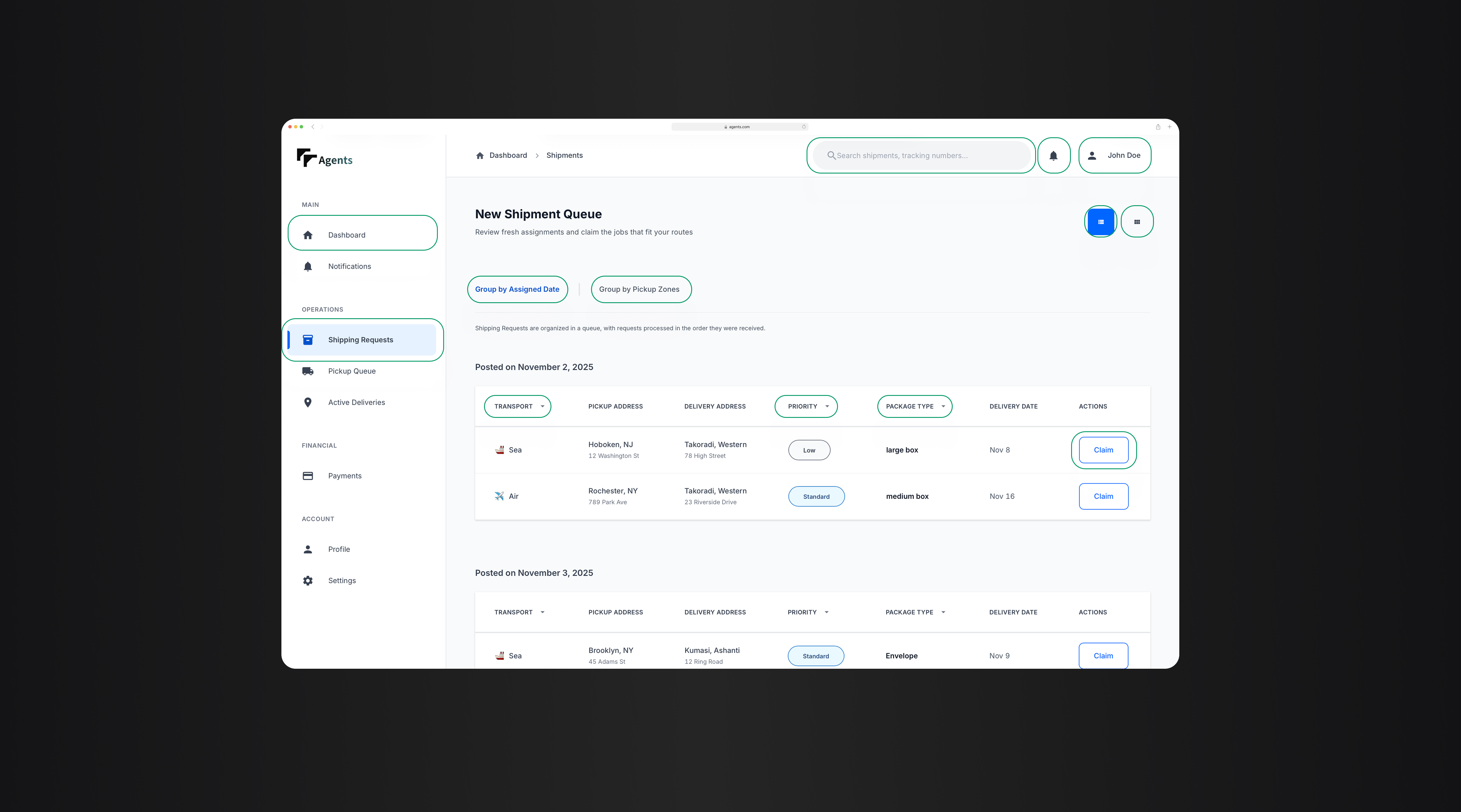Open Notifications from the sidebar menu
Viewport: 1461px width, 812px height.
[x=349, y=266]
